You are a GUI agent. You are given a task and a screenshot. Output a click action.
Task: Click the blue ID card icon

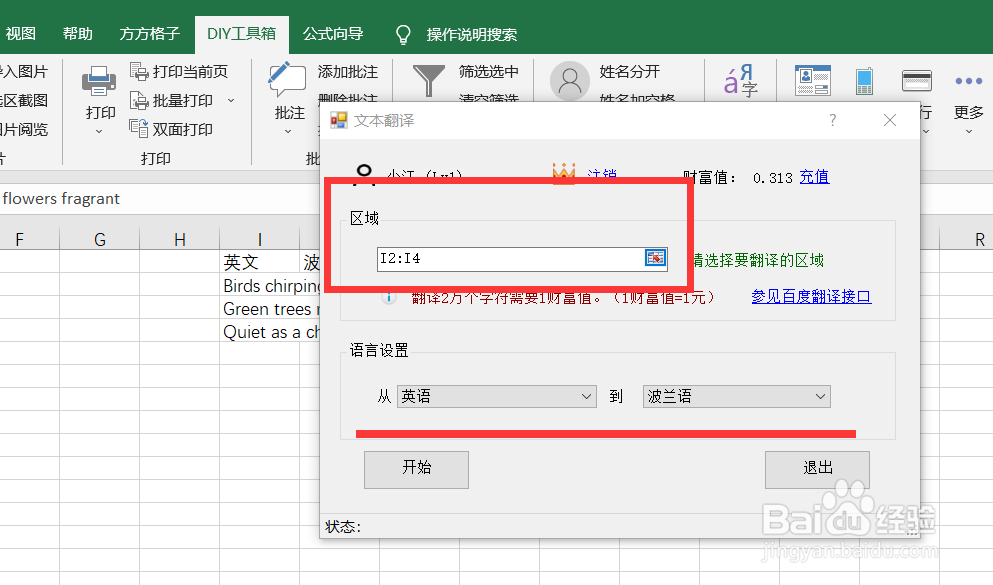tap(813, 79)
